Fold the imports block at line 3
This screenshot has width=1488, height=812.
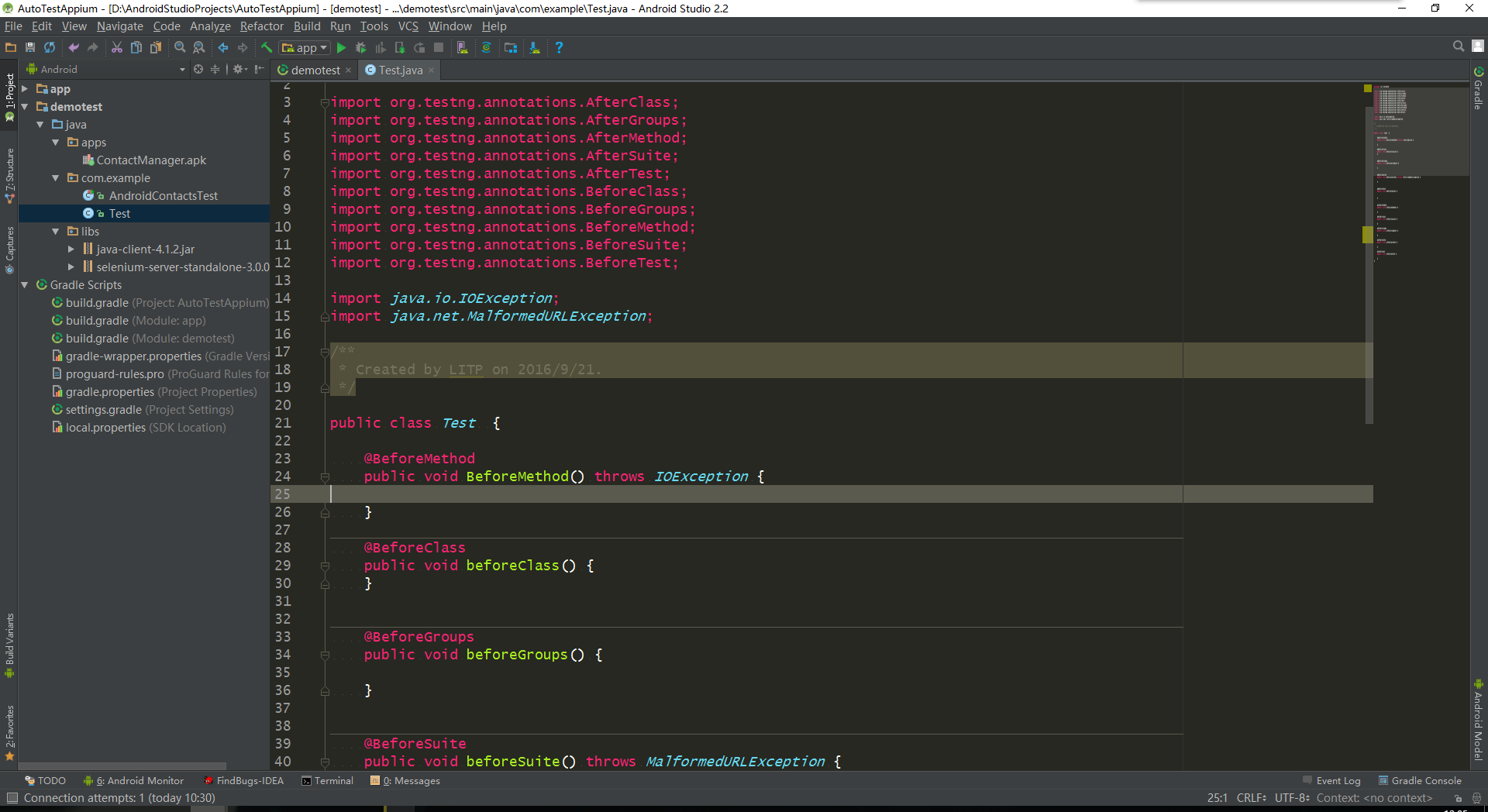(x=325, y=103)
